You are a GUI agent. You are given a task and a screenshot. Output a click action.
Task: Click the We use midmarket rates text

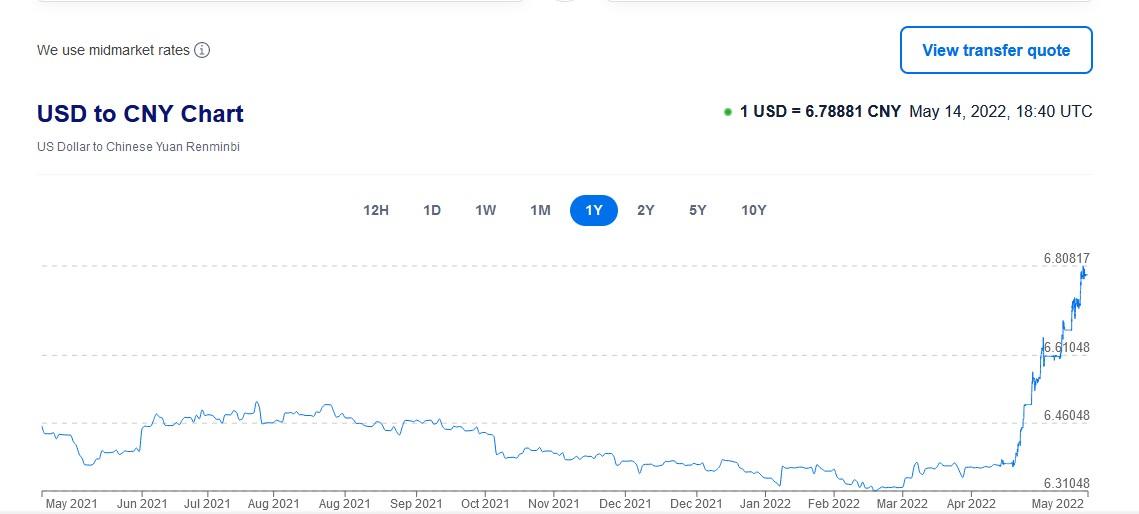[113, 50]
